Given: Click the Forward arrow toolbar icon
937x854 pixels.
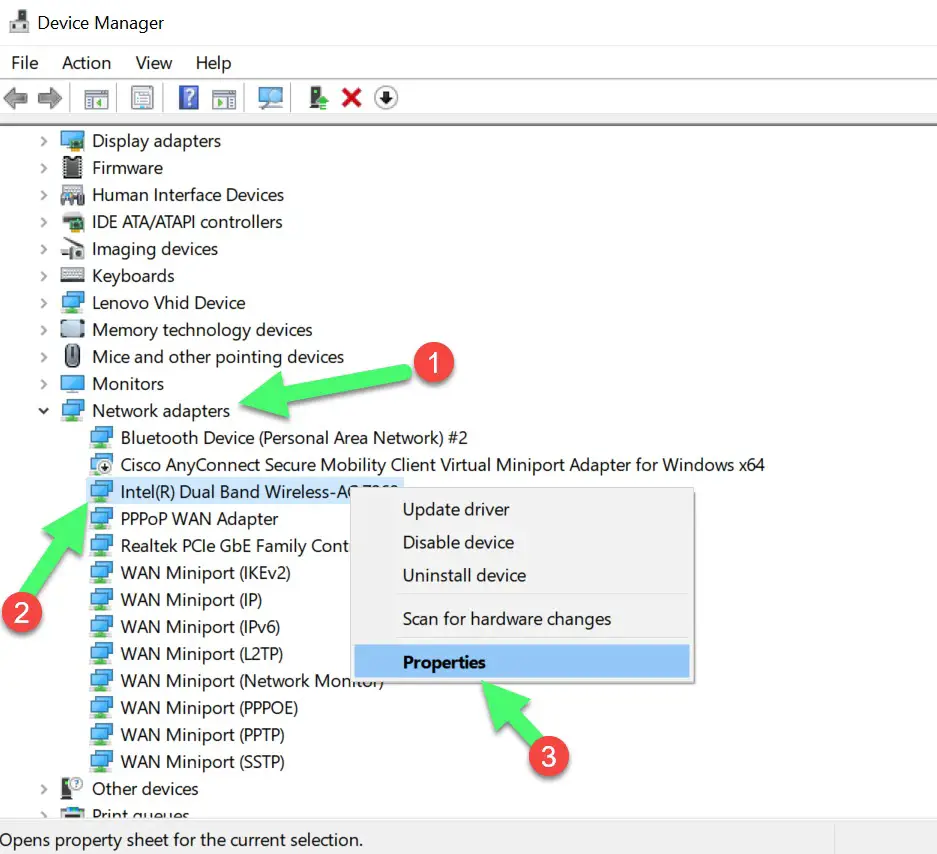Looking at the screenshot, I should pos(50,98).
